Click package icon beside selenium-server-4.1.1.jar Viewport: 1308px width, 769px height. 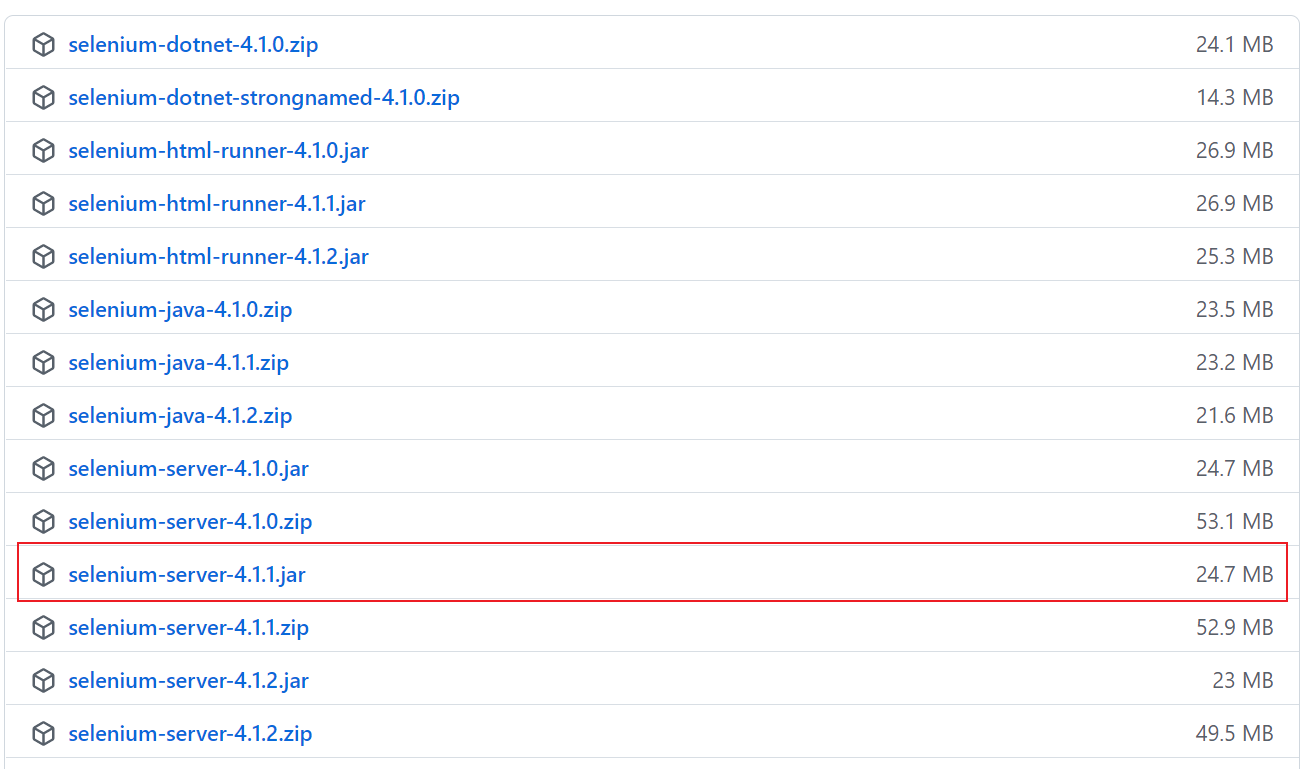(x=43, y=575)
